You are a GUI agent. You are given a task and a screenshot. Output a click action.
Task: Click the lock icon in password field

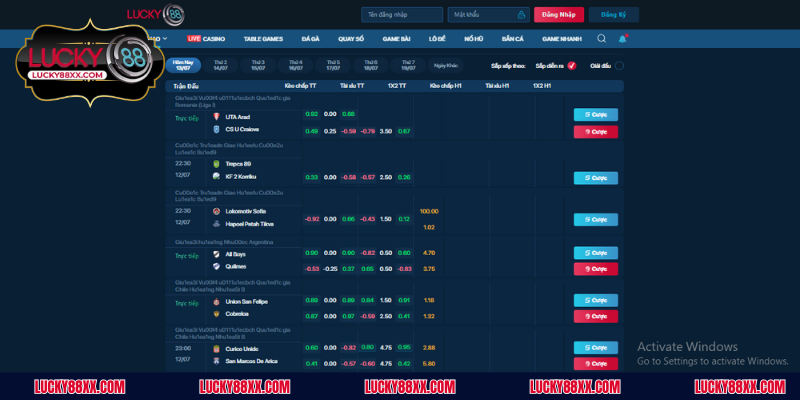(521, 15)
